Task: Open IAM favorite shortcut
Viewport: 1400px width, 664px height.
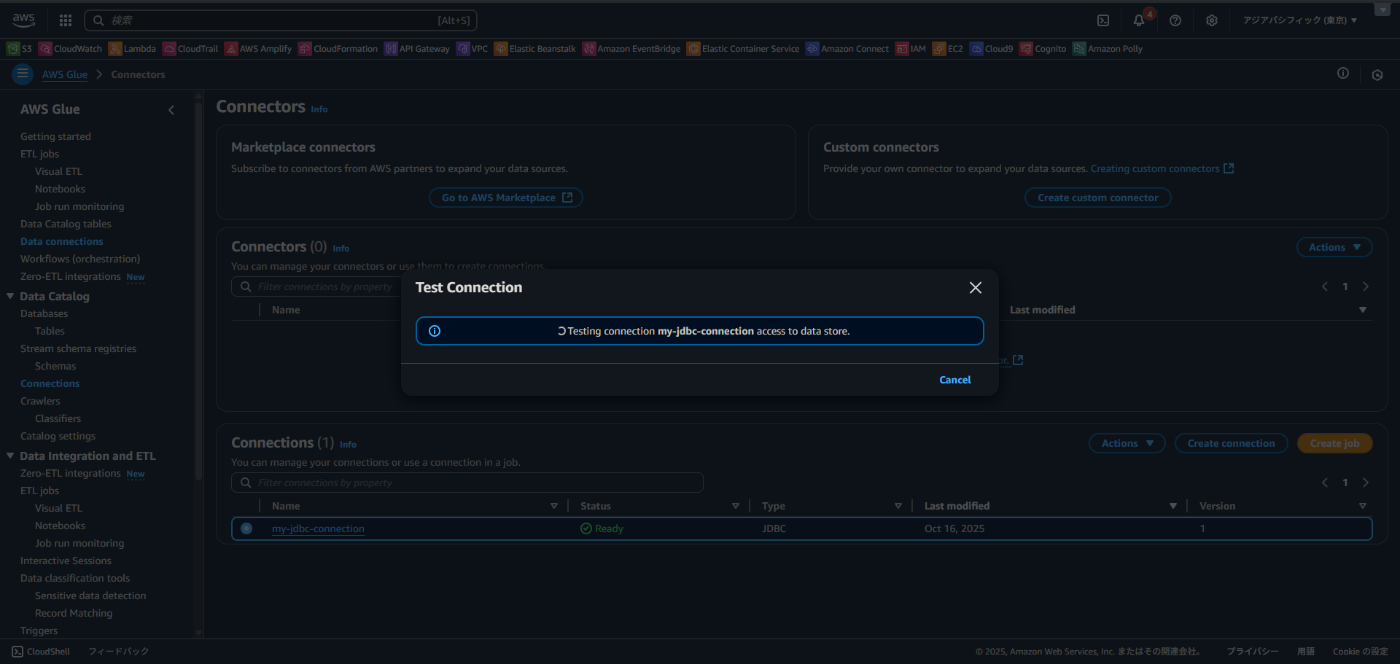Action: pos(911,48)
